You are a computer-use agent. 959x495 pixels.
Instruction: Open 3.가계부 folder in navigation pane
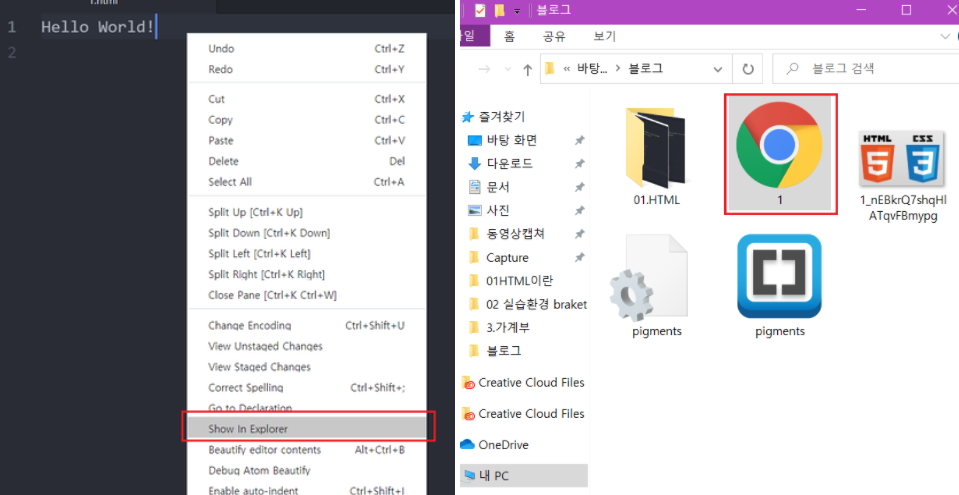508,327
